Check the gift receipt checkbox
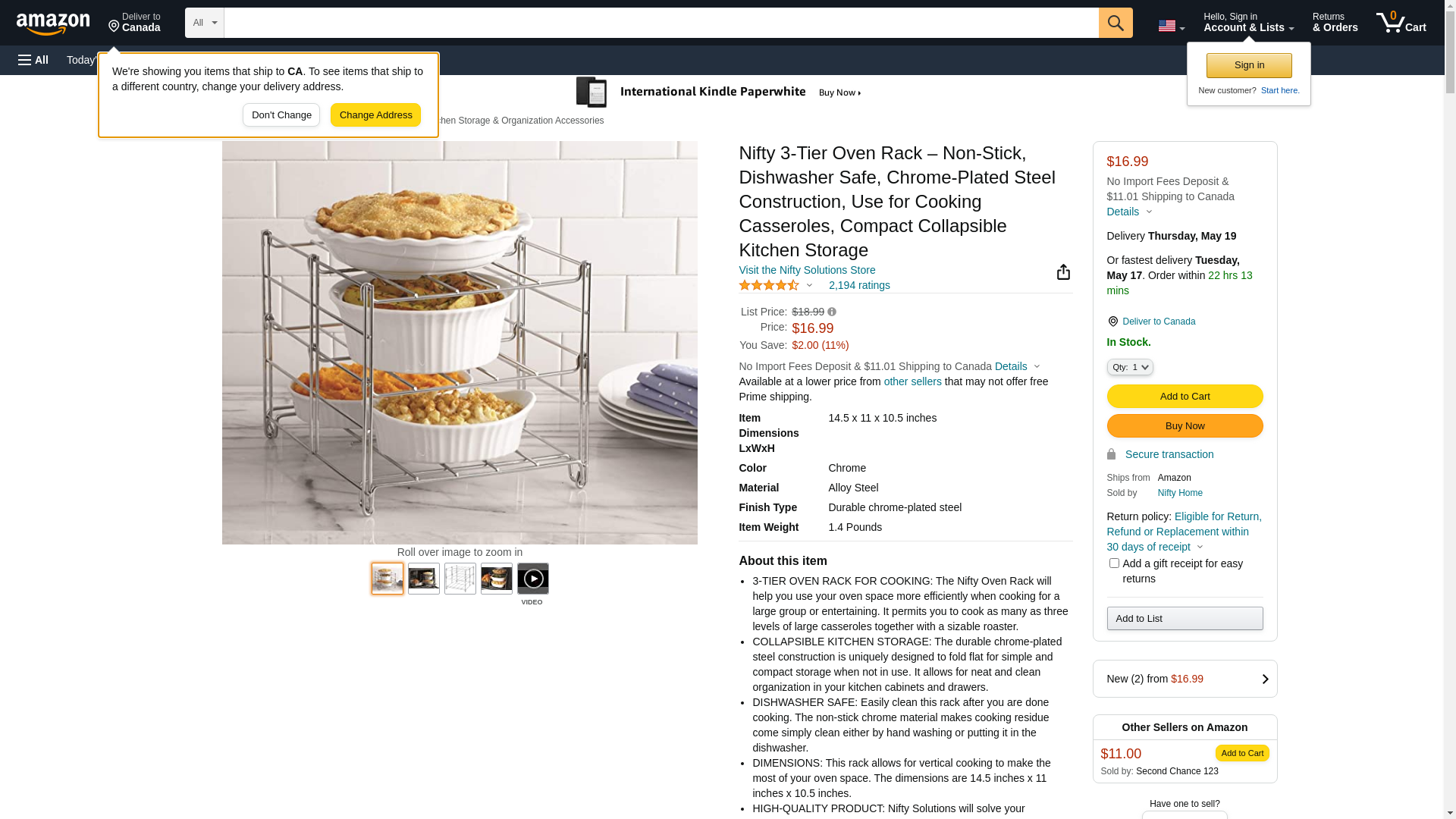Screen dimensions: 1456x819 pyautogui.click(x=1114, y=563)
